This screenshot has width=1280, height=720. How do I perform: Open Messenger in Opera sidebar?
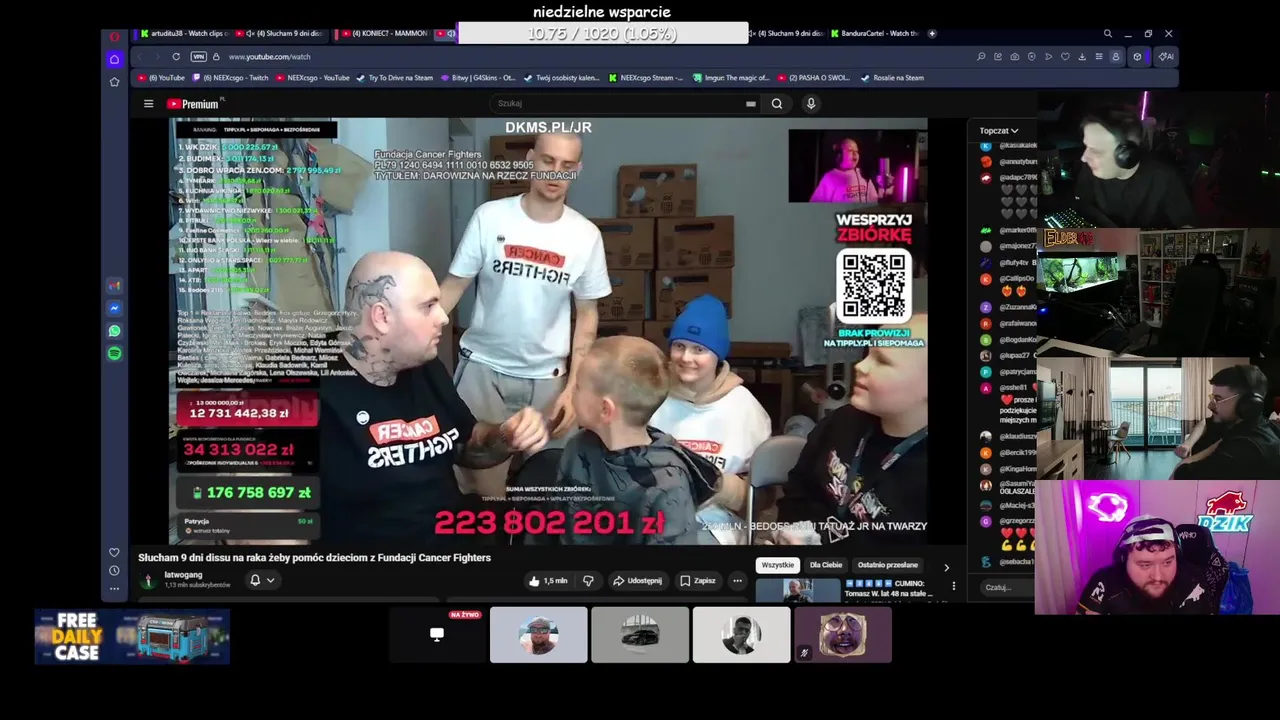click(x=114, y=308)
